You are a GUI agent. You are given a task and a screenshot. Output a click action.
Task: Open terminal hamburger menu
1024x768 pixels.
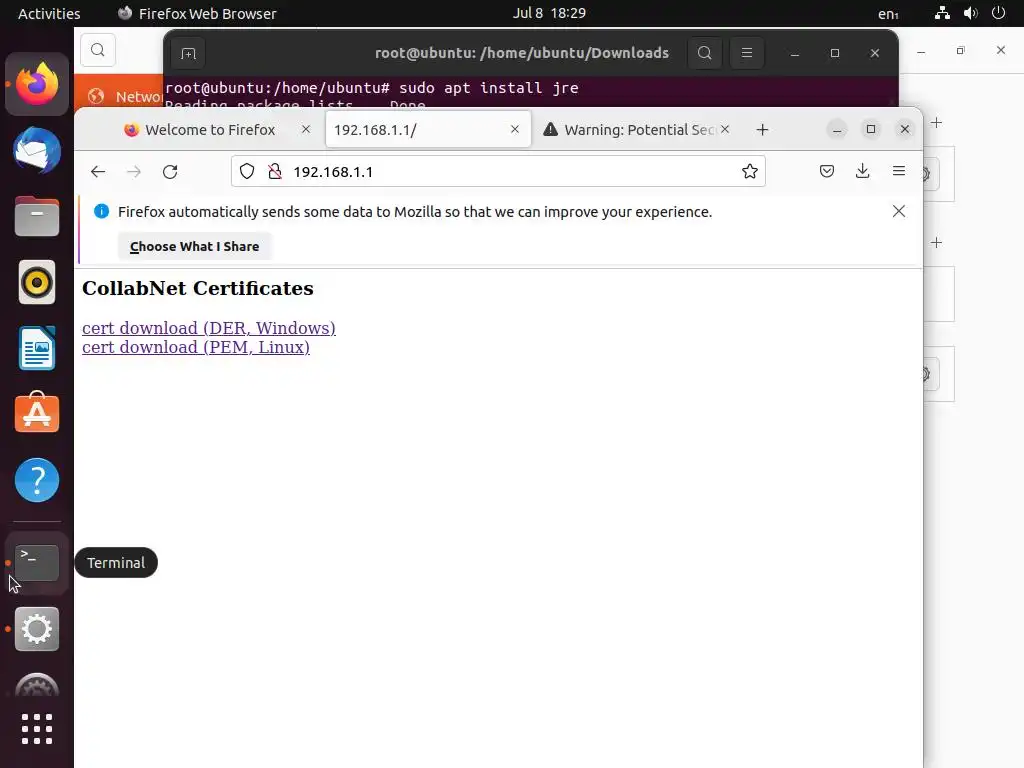[x=747, y=53]
